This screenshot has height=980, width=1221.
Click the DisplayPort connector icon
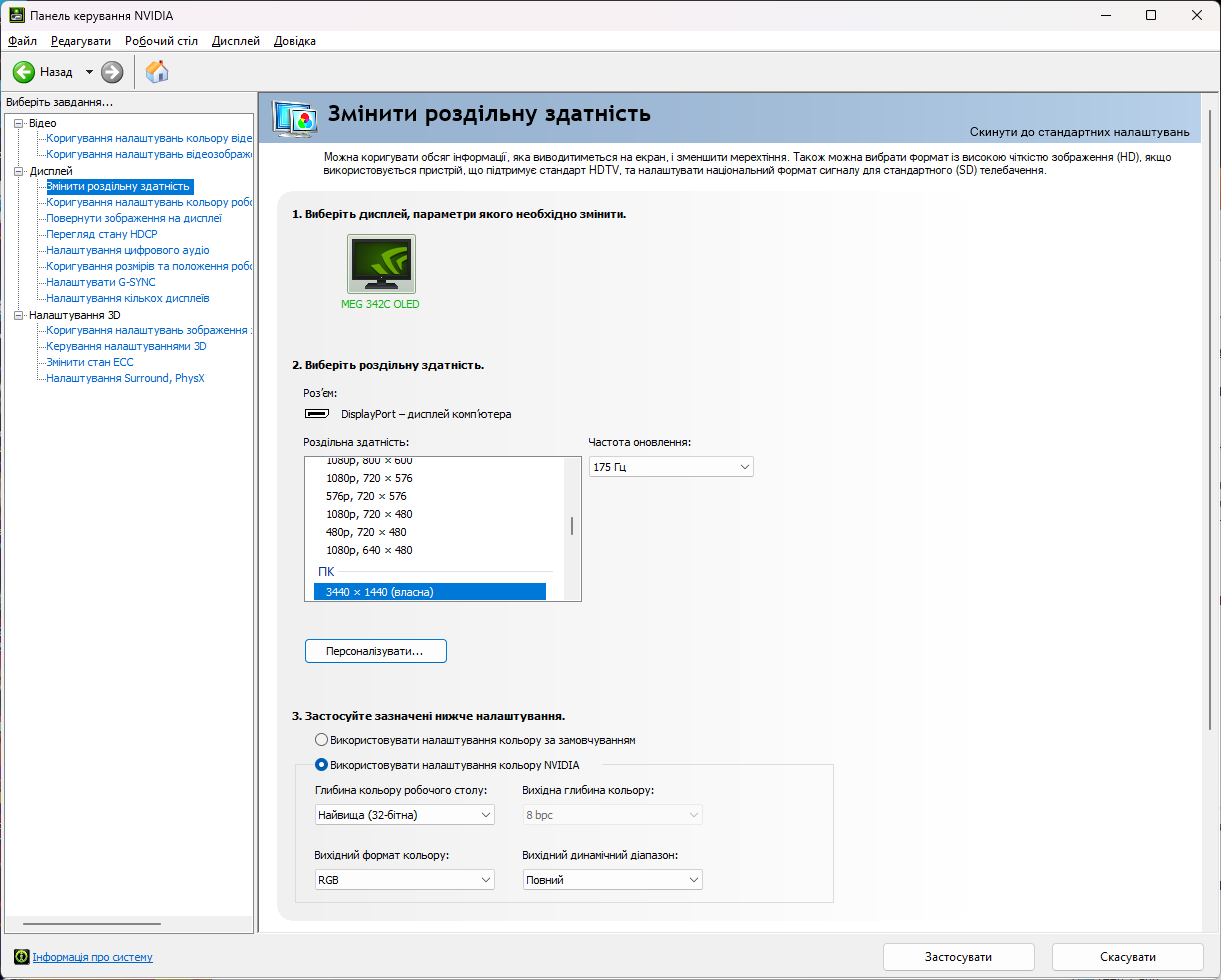[x=317, y=413]
